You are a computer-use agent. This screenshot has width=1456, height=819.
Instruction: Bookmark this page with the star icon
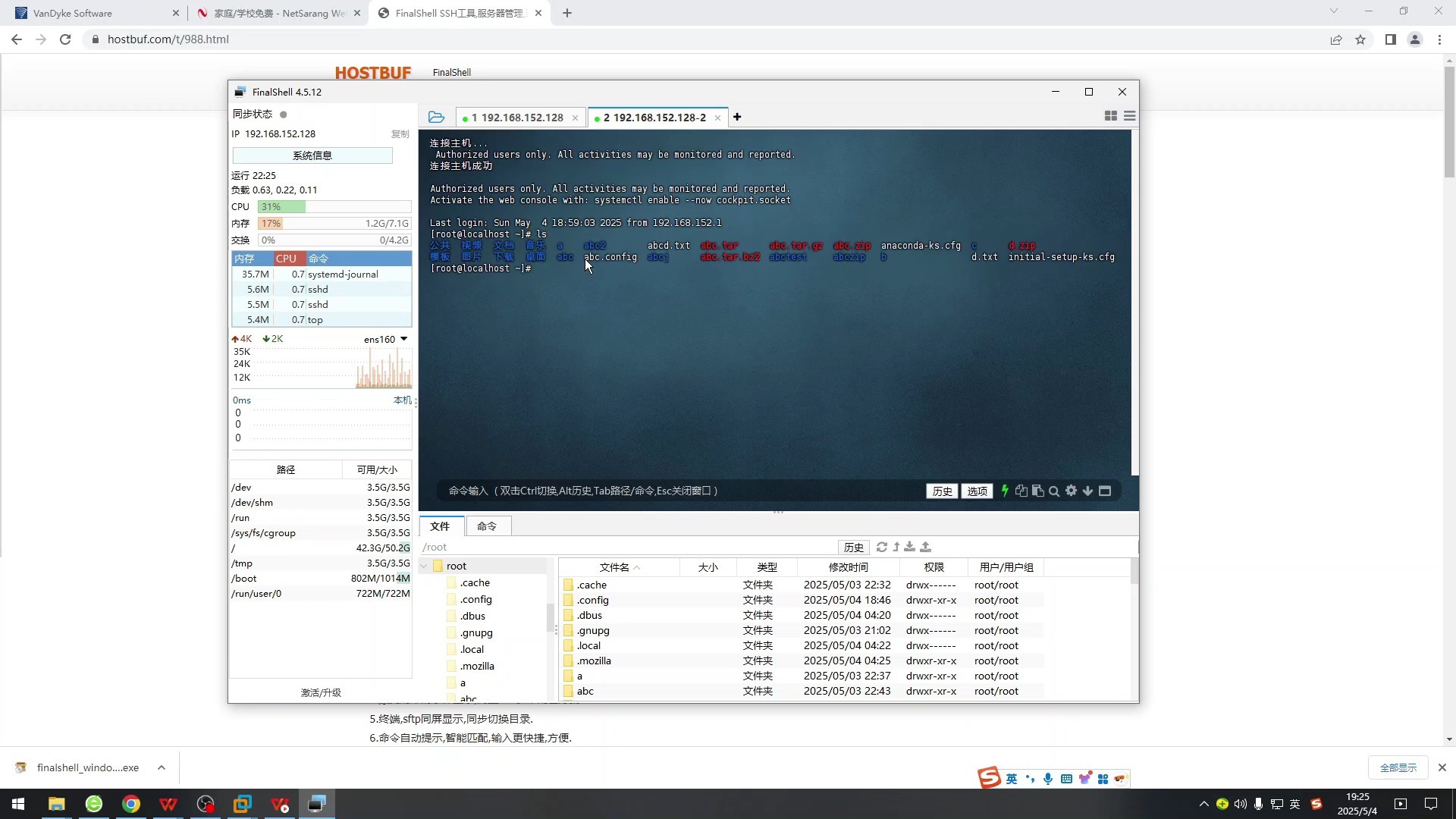[1360, 39]
